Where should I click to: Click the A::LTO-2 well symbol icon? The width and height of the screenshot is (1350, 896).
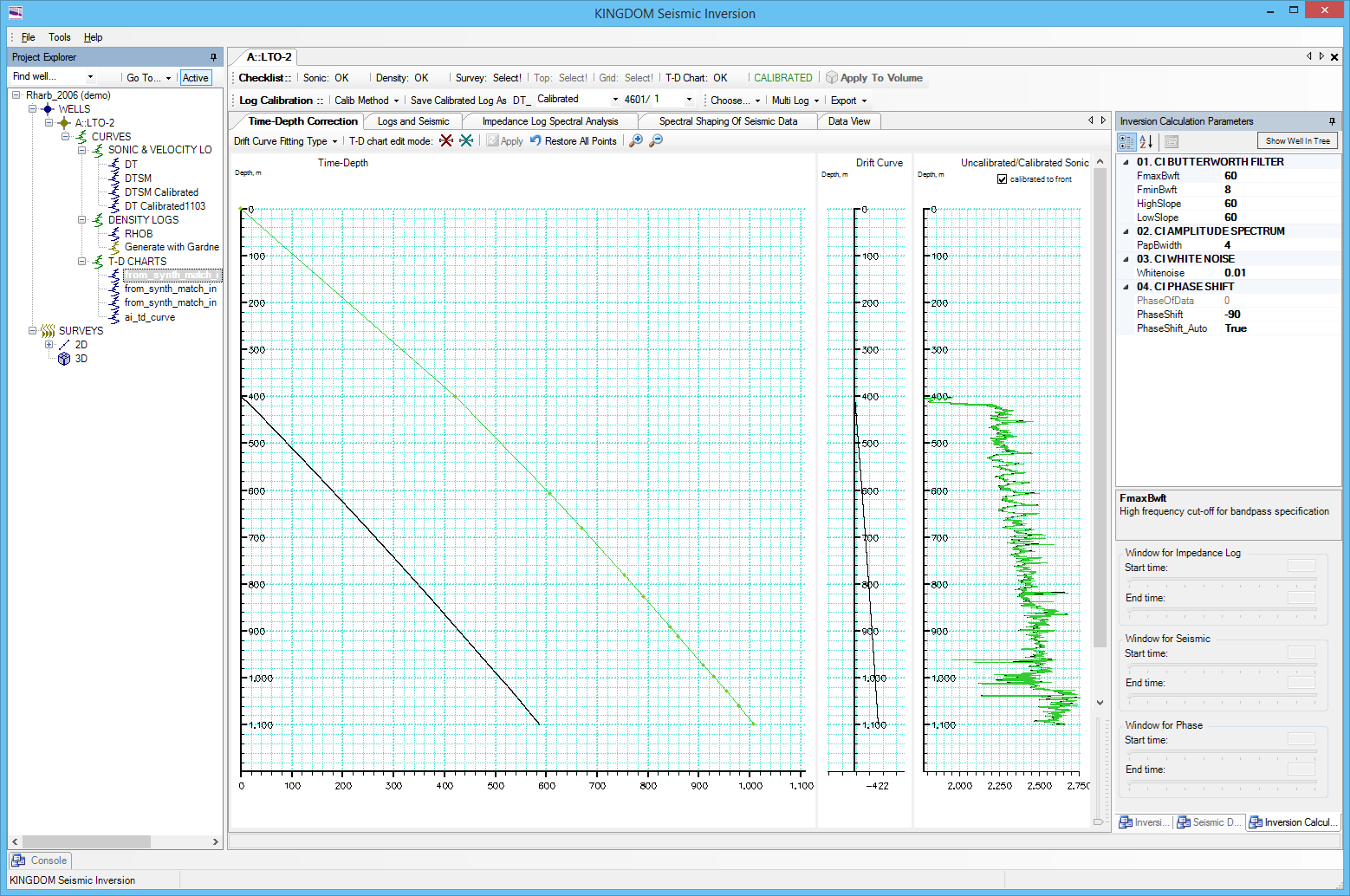pyautogui.click(x=64, y=123)
